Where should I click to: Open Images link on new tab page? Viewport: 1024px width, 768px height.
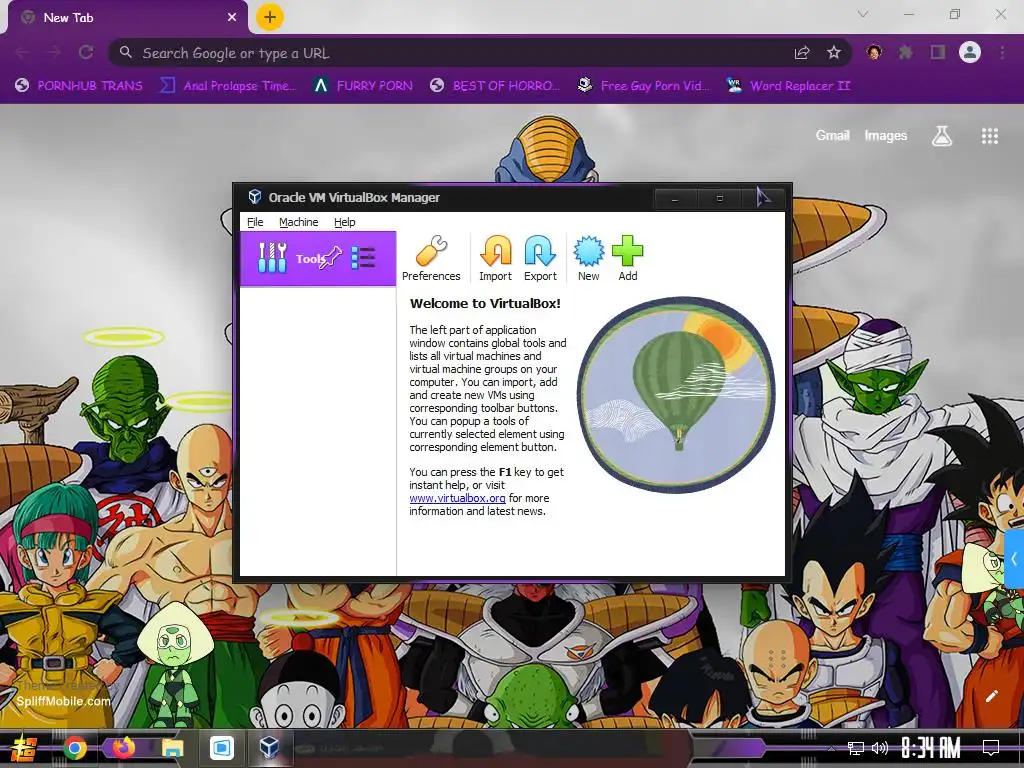tap(886, 135)
